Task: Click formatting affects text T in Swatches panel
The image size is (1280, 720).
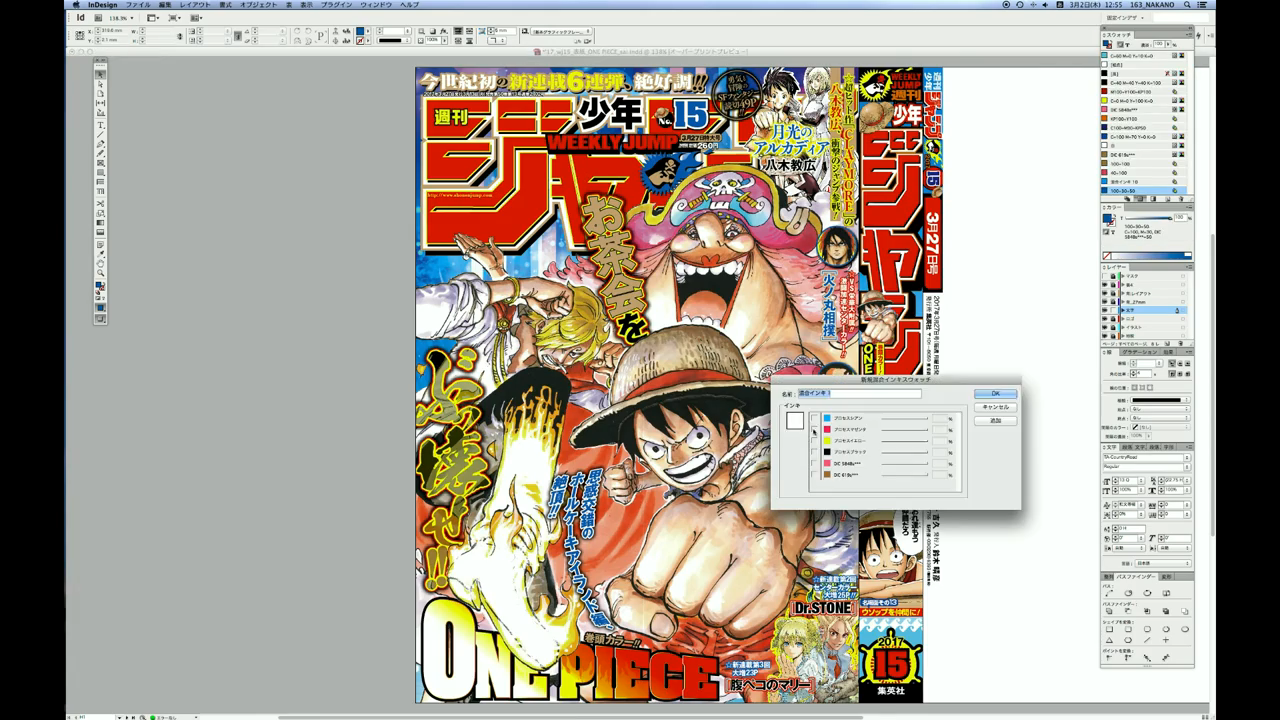Action: point(1126,45)
